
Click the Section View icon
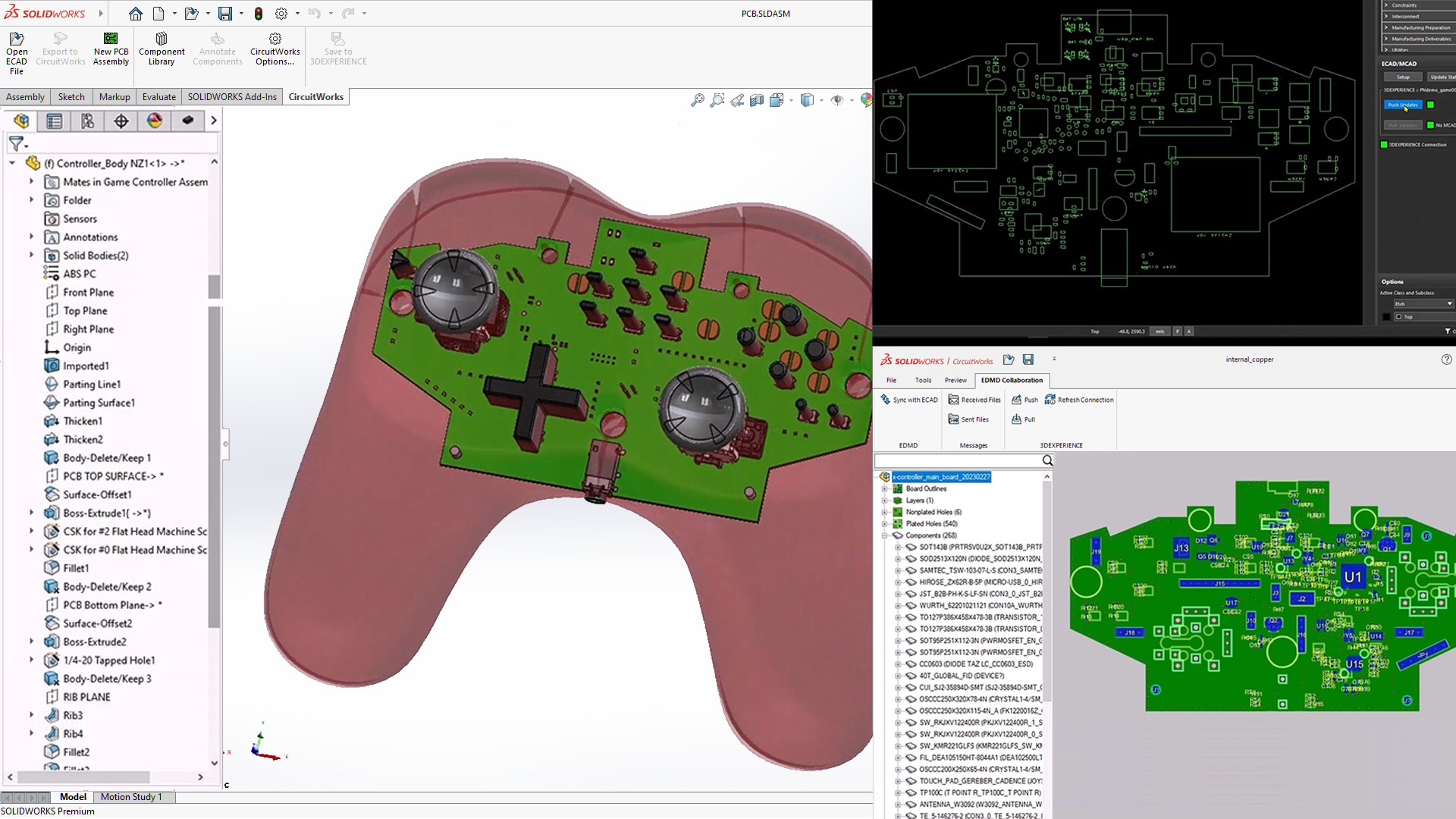pyautogui.click(x=757, y=100)
